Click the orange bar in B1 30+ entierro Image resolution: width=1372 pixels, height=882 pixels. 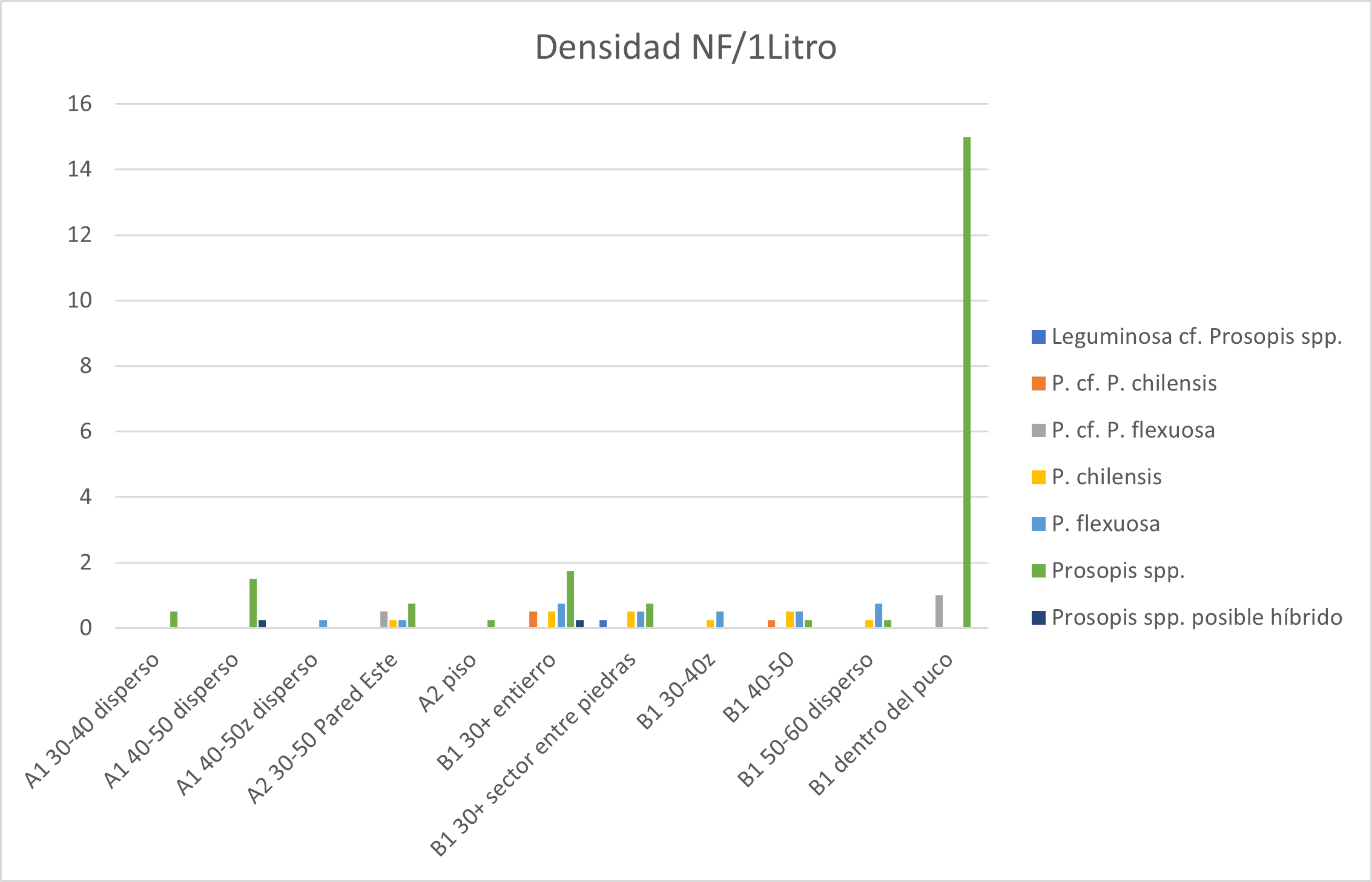pyautogui.click(x=533, y=619)
